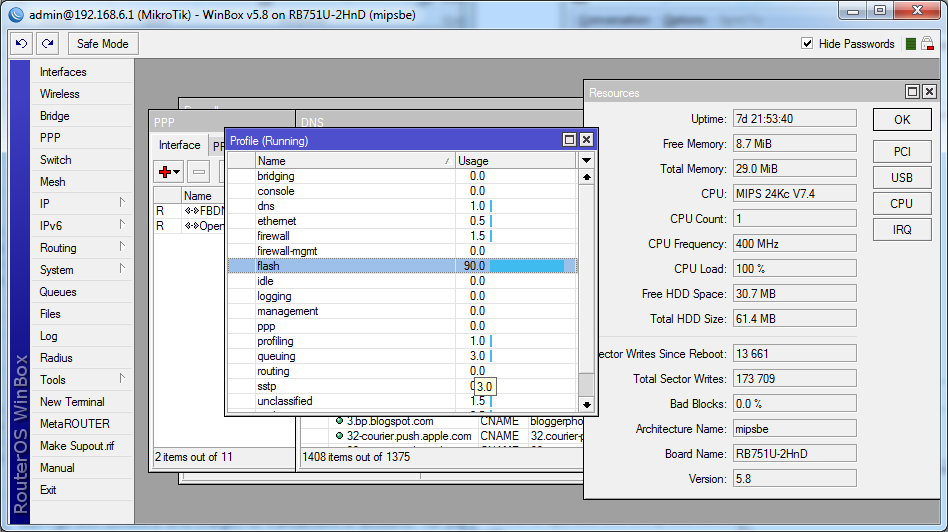Sort Profile list by Name column header
Screen dimensions: 948x532
(x=355, y=161)
